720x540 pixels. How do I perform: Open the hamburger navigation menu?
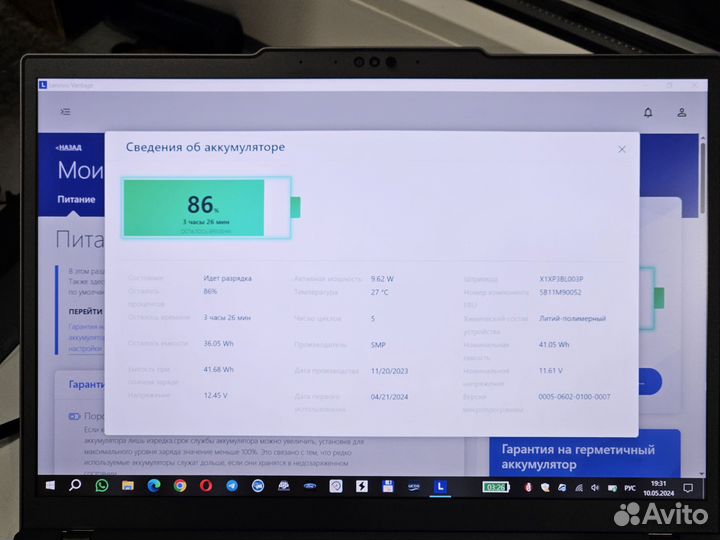(65, 112)
